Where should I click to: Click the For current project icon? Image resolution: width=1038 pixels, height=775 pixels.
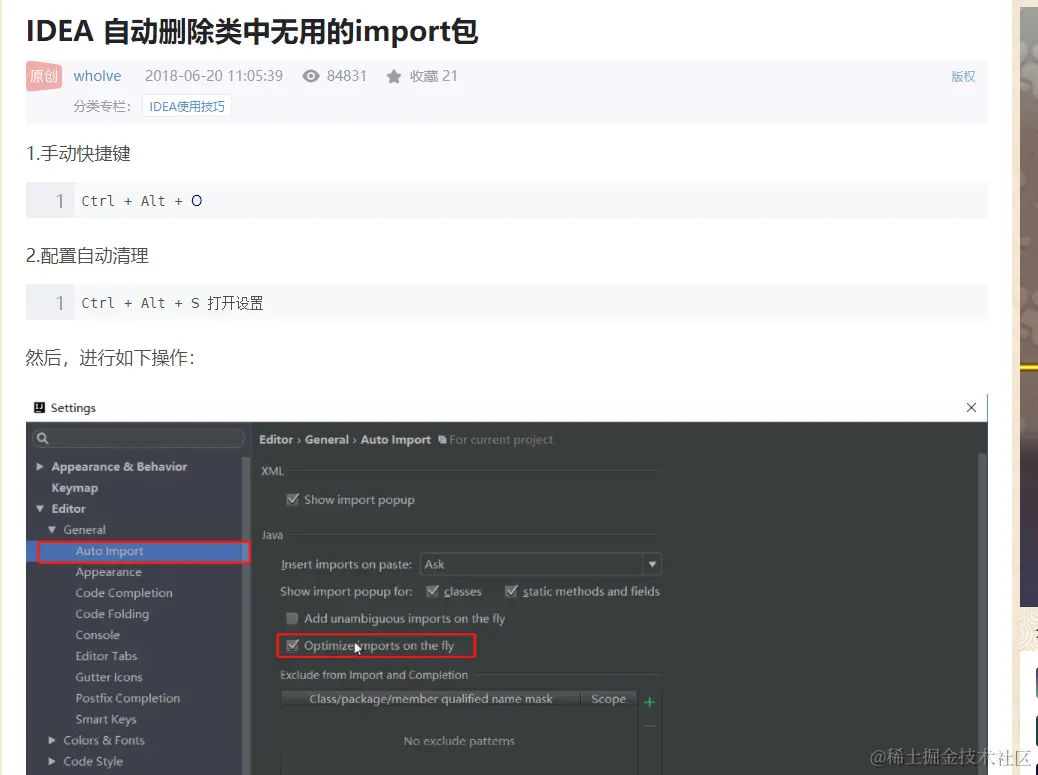pyautogui.click(x=442, y=440)
